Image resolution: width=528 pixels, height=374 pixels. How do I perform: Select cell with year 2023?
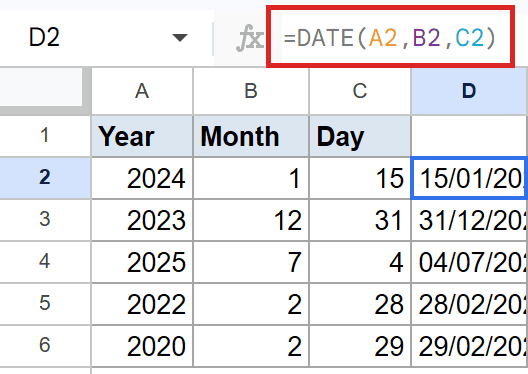point(142,220)
